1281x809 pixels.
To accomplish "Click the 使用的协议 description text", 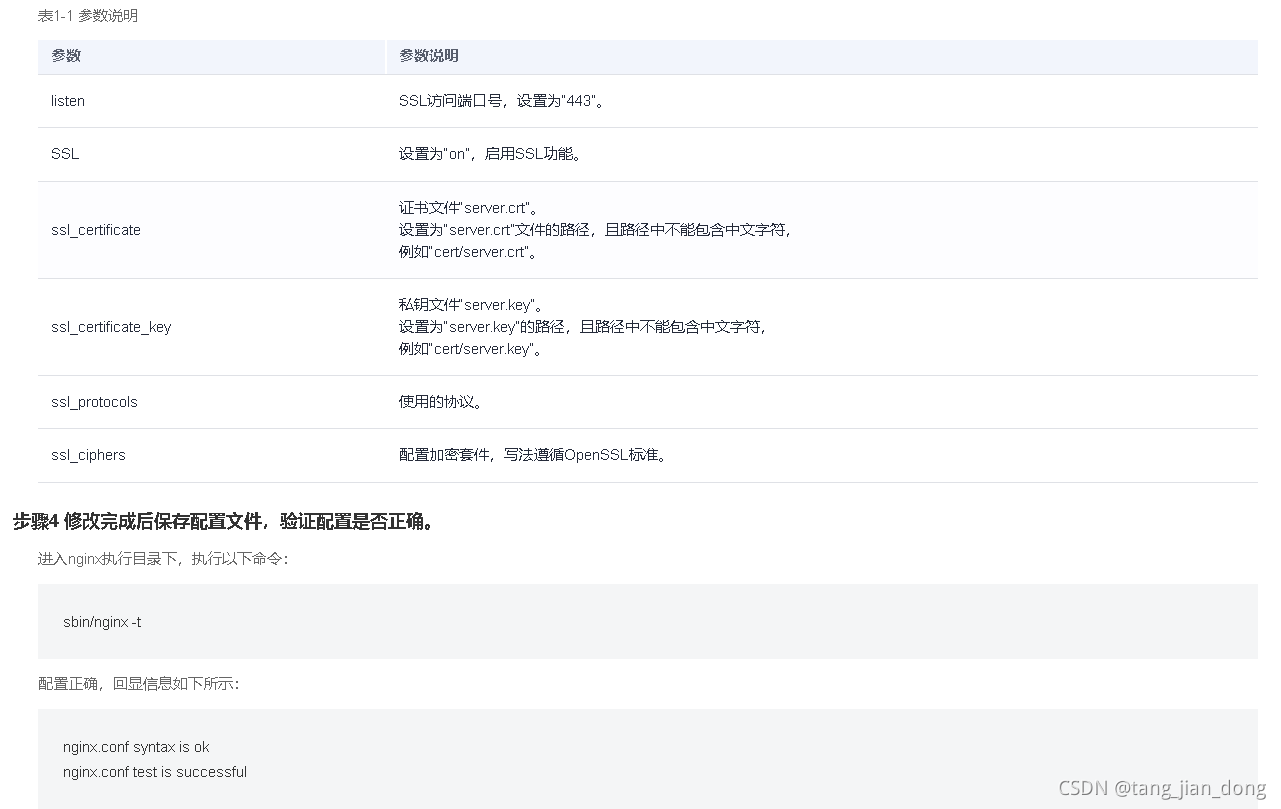I will point(442,402).
